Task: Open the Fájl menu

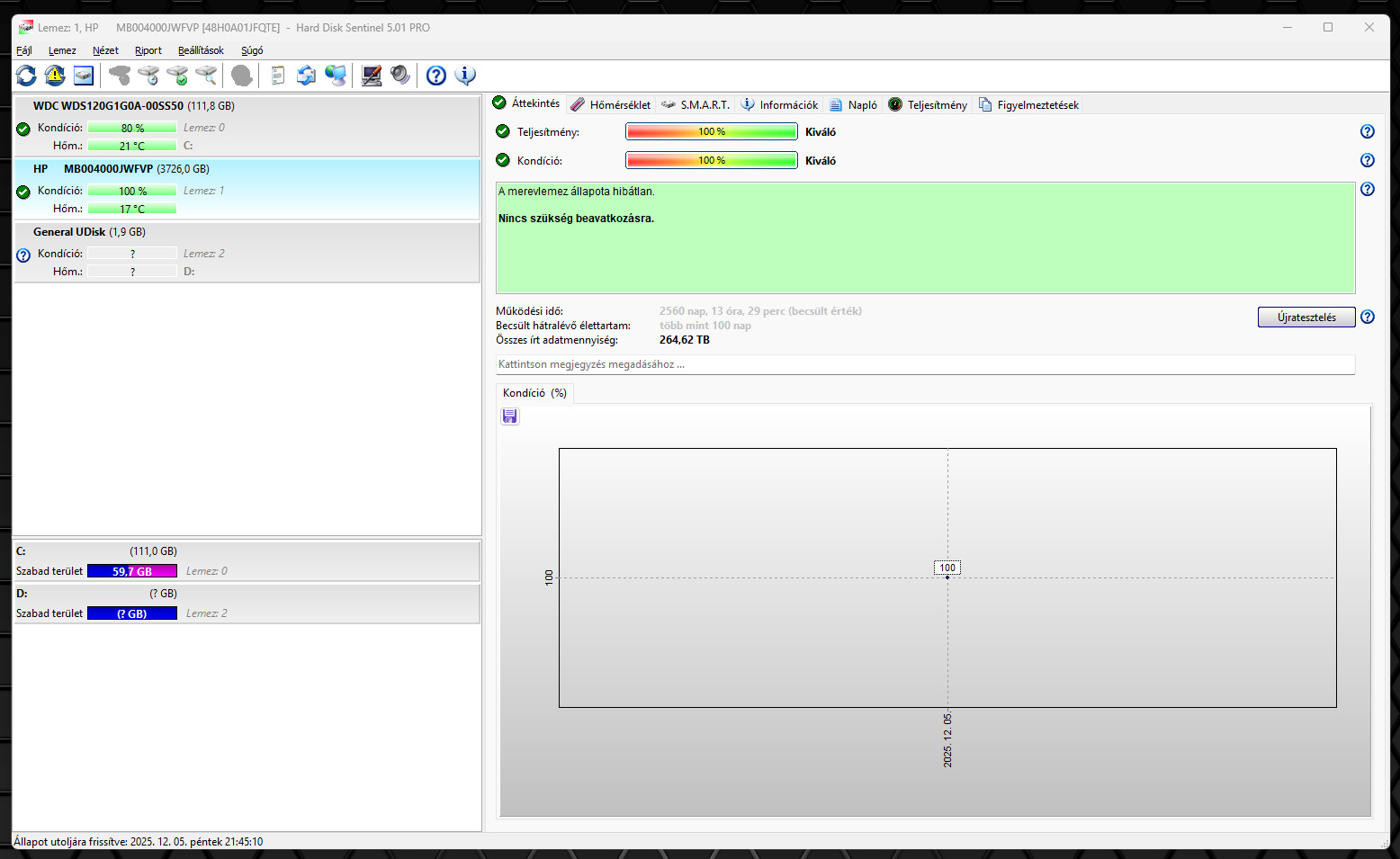Action: [24, 50]
